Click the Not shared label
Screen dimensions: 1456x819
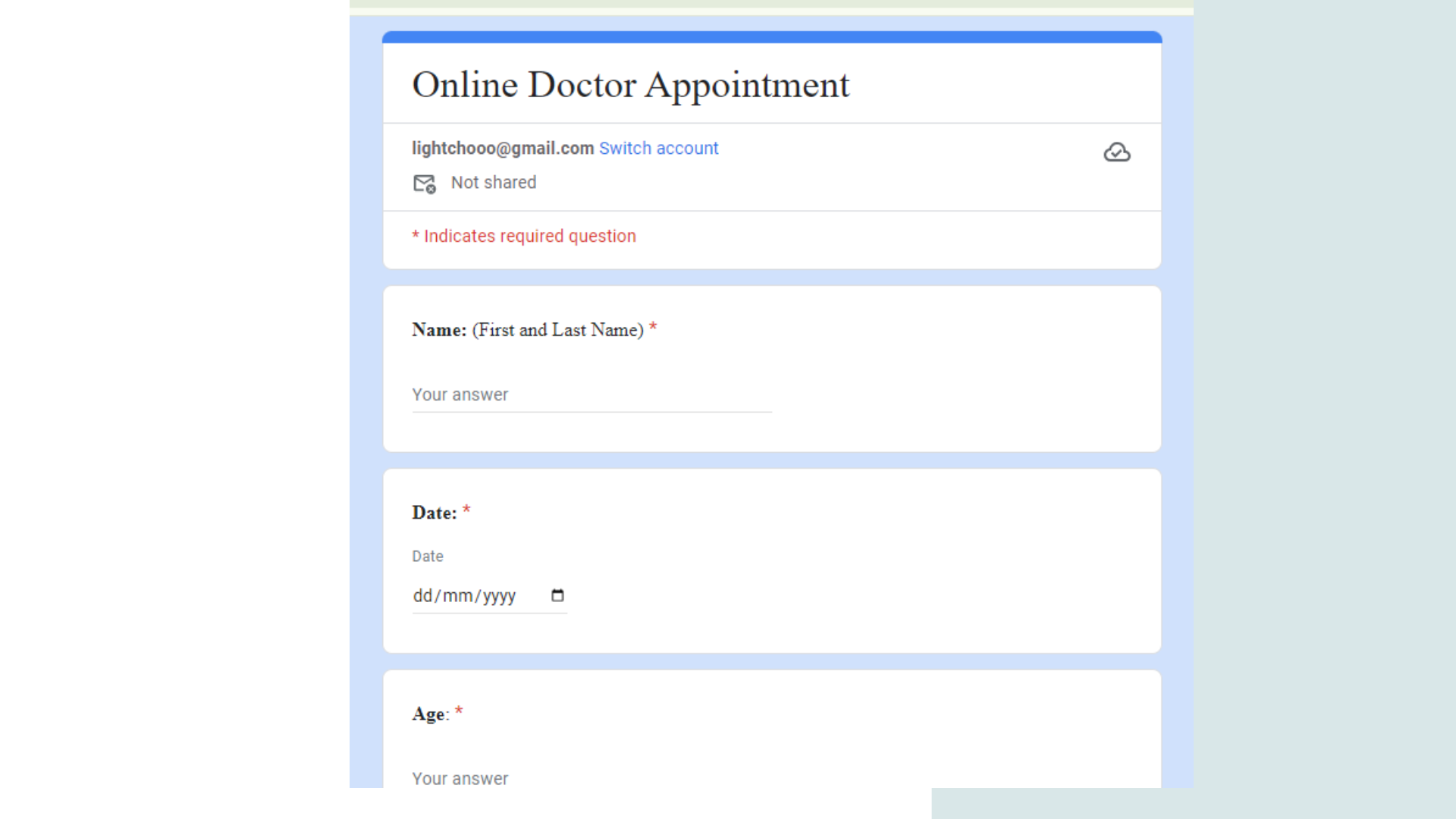click(493, 183)
